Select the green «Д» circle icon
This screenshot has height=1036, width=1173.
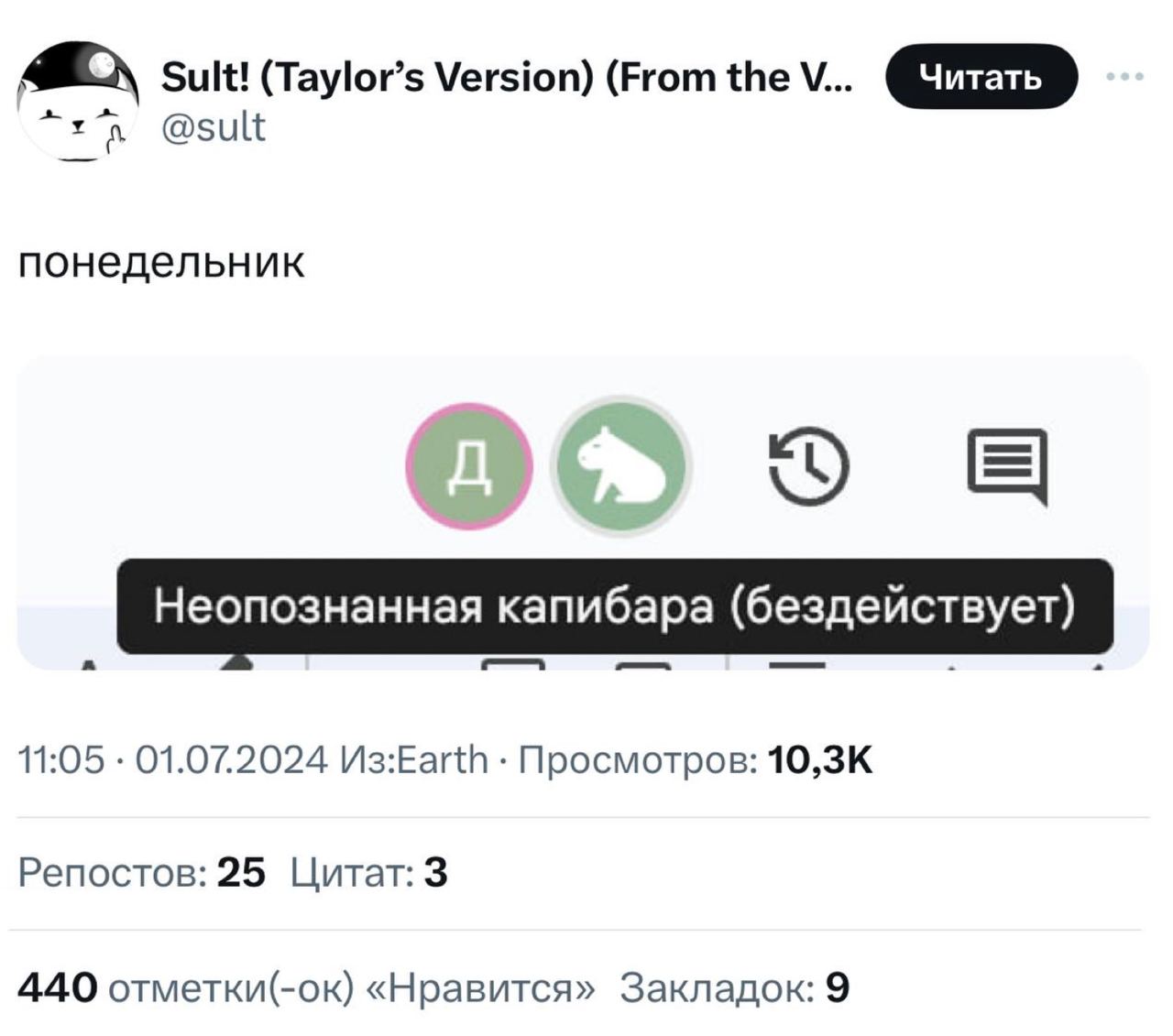click(x=467, y=465)
